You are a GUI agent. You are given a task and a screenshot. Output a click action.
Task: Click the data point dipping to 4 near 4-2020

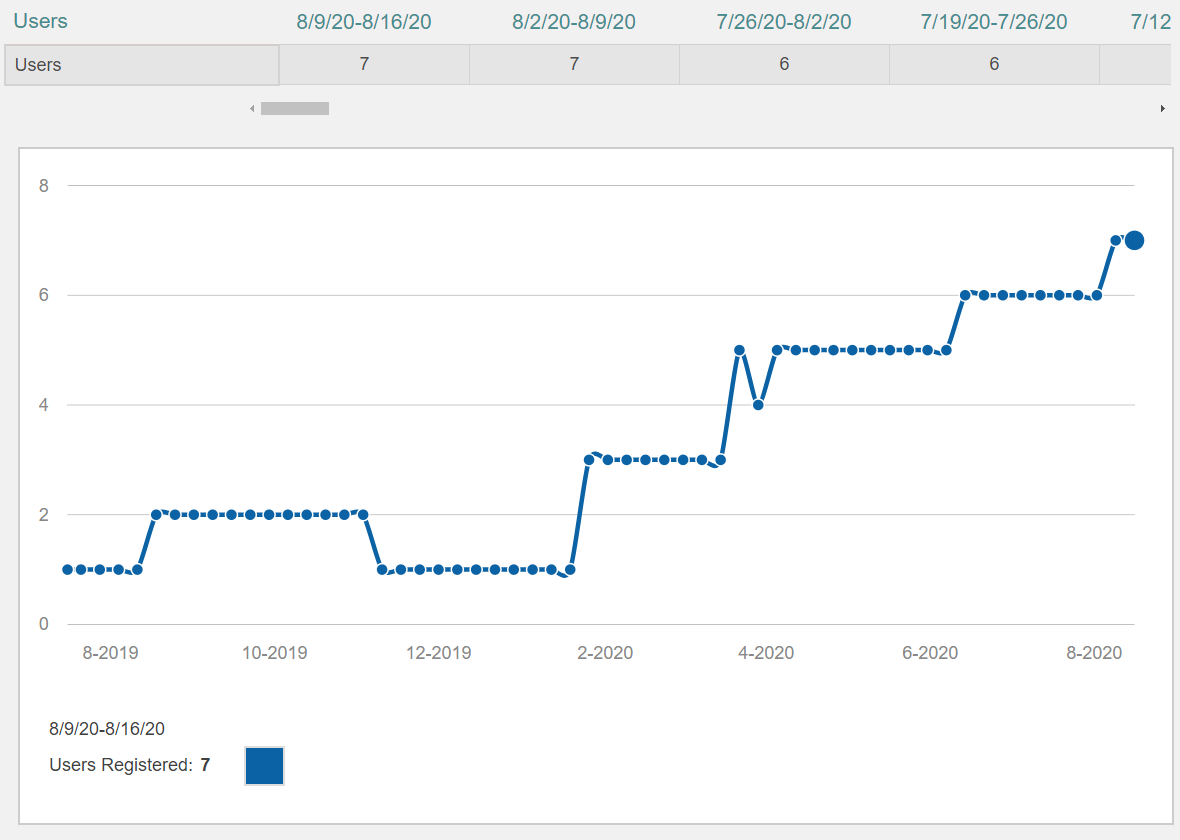click(758, 405)
